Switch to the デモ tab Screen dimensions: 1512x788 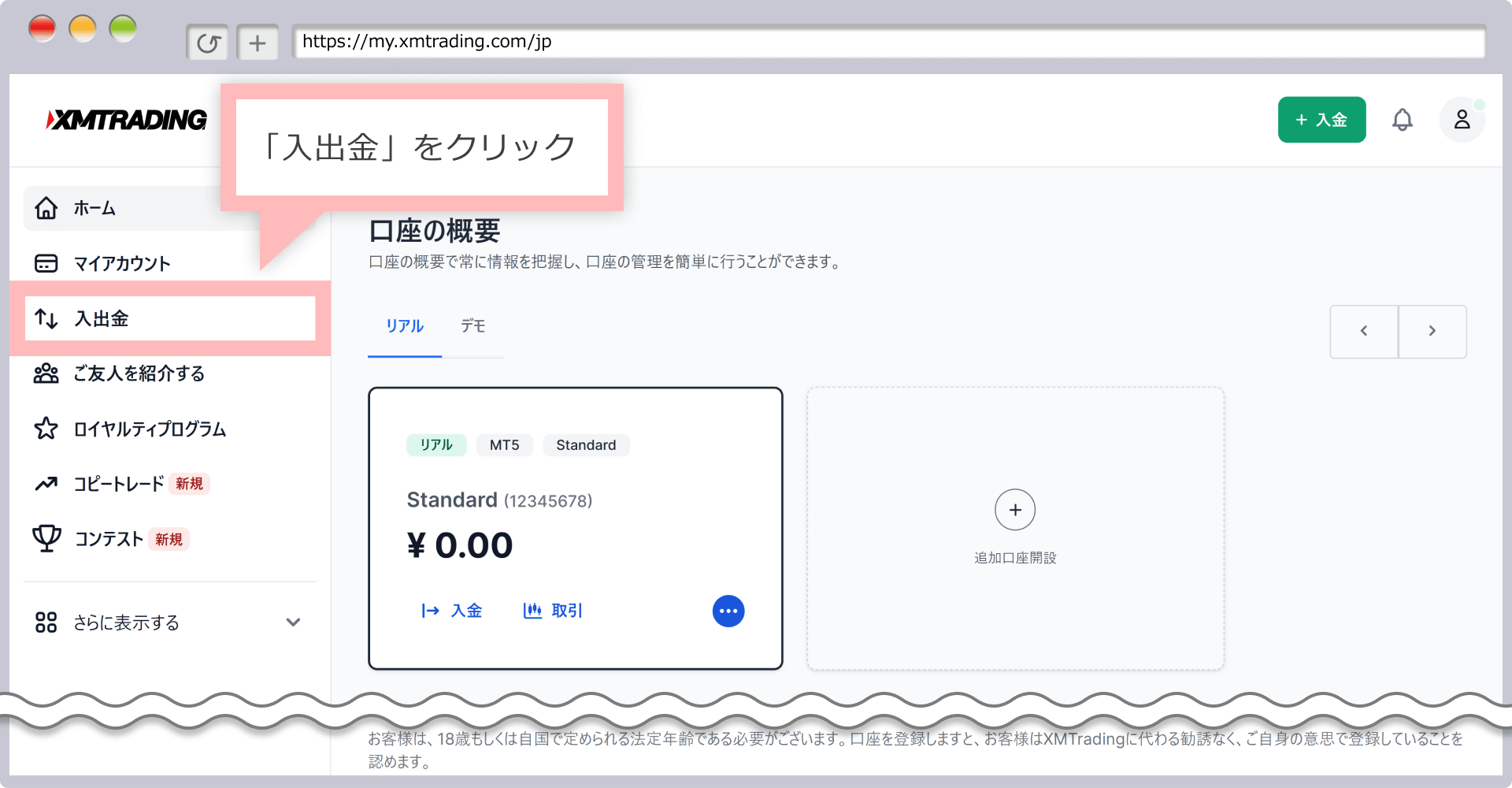[x=472, y=326]
